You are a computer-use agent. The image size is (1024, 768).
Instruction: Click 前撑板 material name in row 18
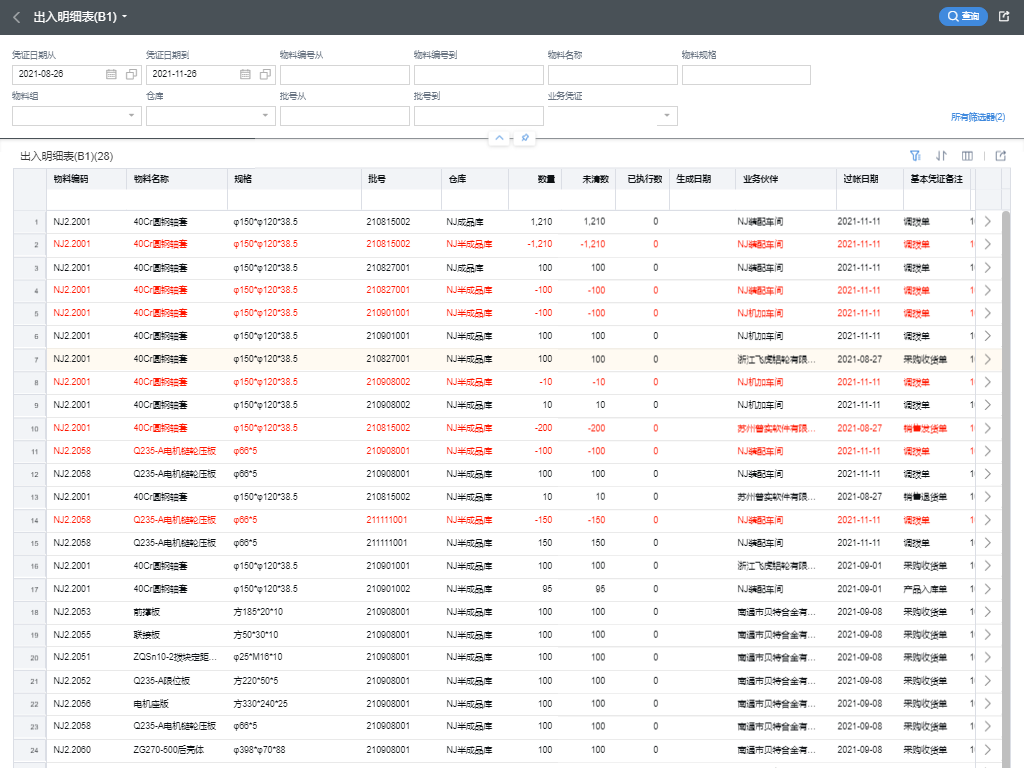tap(147, 612)
